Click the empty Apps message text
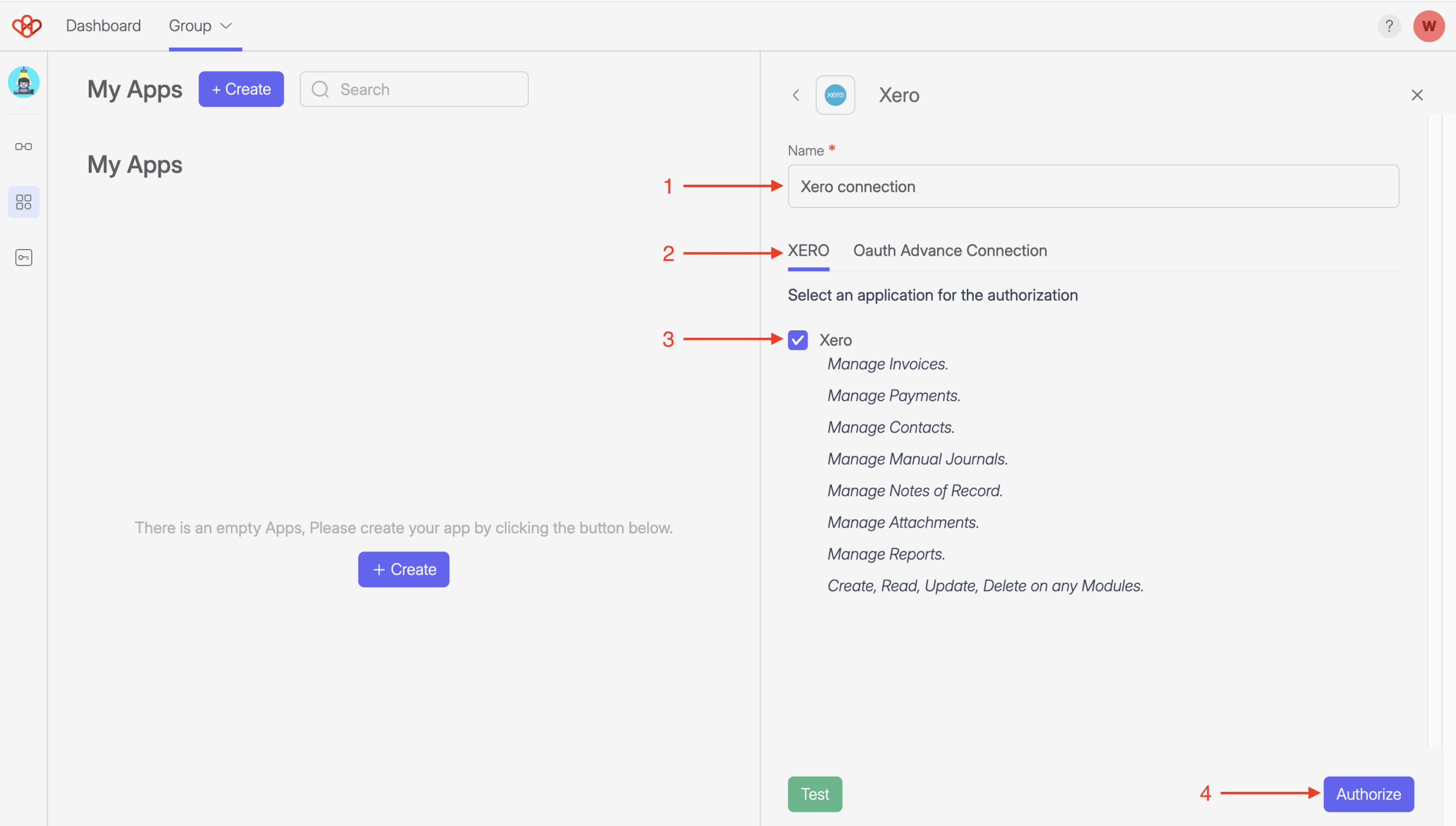 pyautogui.click(x=404, y=528)
